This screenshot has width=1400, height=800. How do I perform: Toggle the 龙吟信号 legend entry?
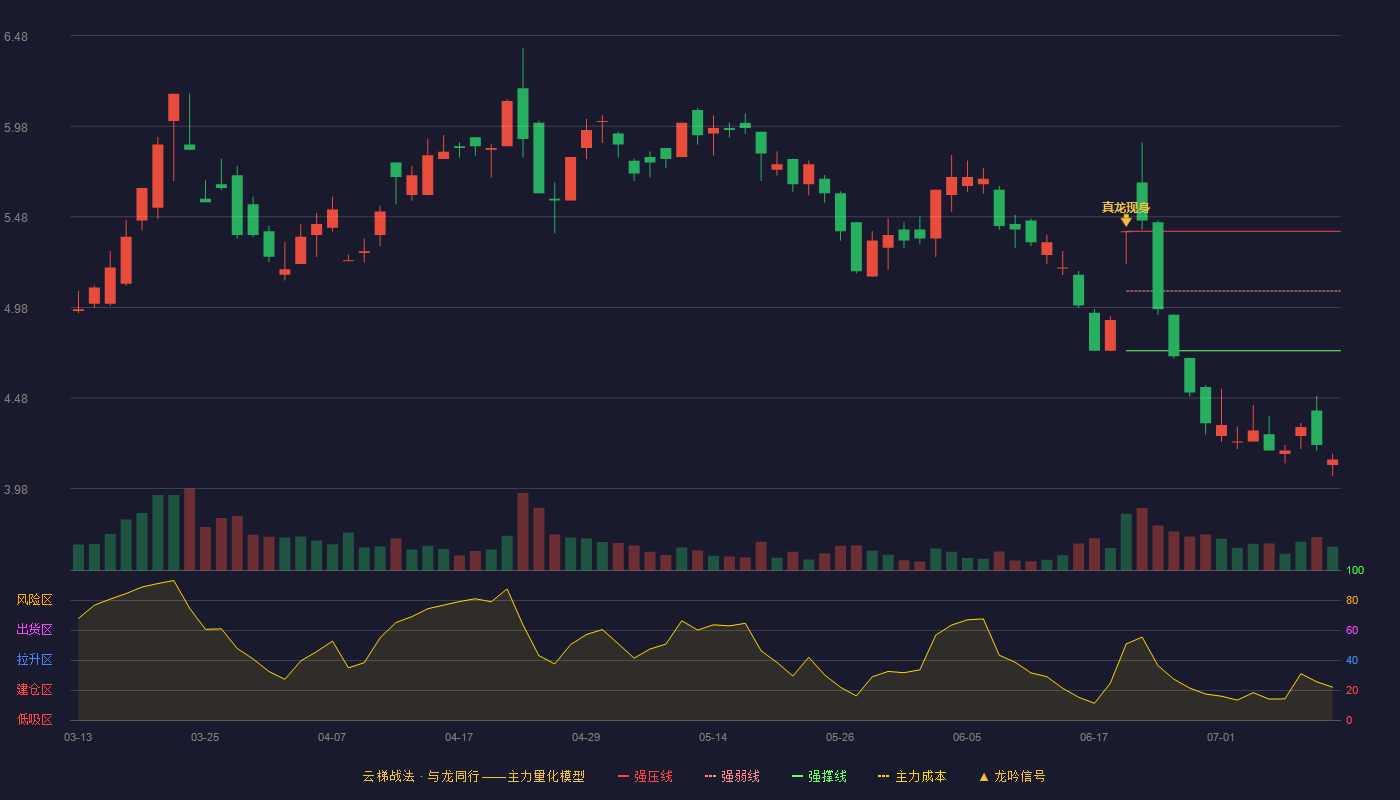1011,776
